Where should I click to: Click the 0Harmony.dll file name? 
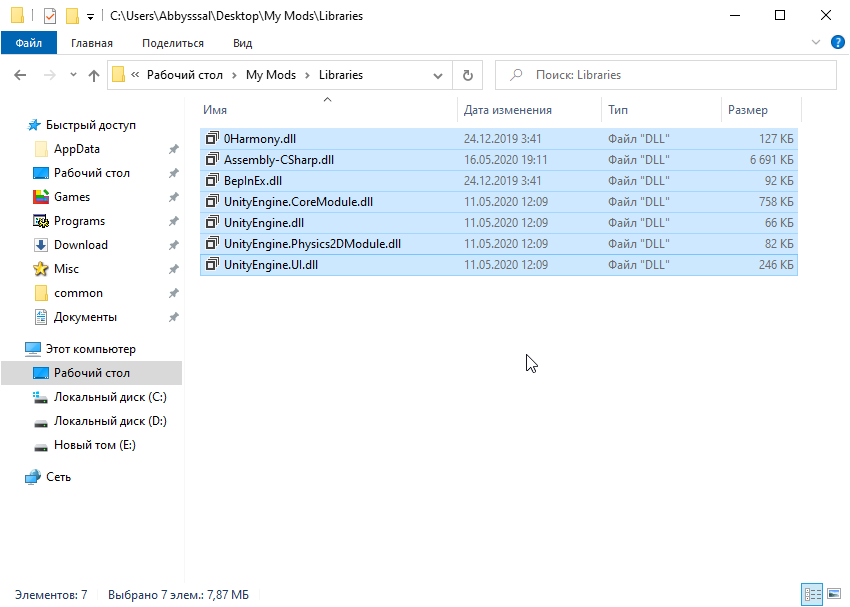pyautogui.click(x=260, y=139)
